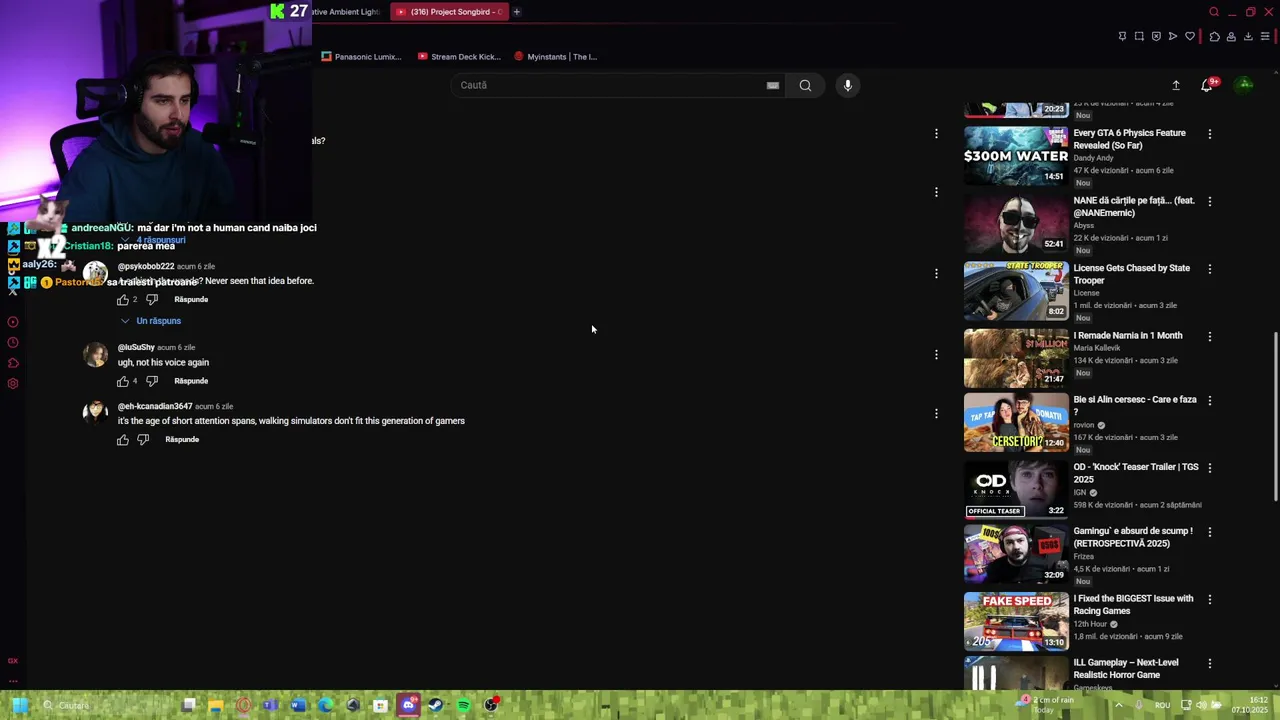This screenshot has height=720, width=1280.
Task: Click the Windows Start button
Action: tap(18, 705)
